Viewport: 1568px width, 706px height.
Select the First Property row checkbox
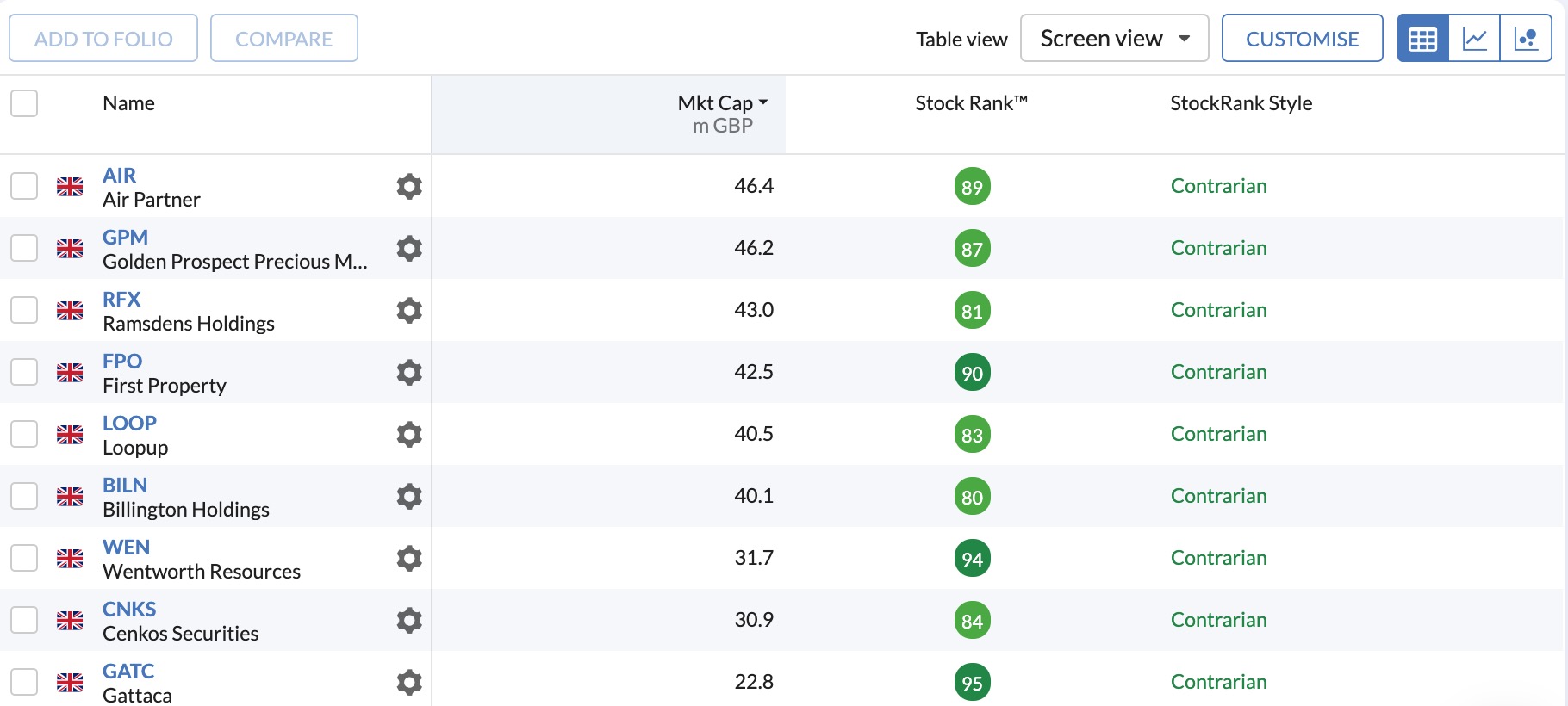click(x=24, y=372)
